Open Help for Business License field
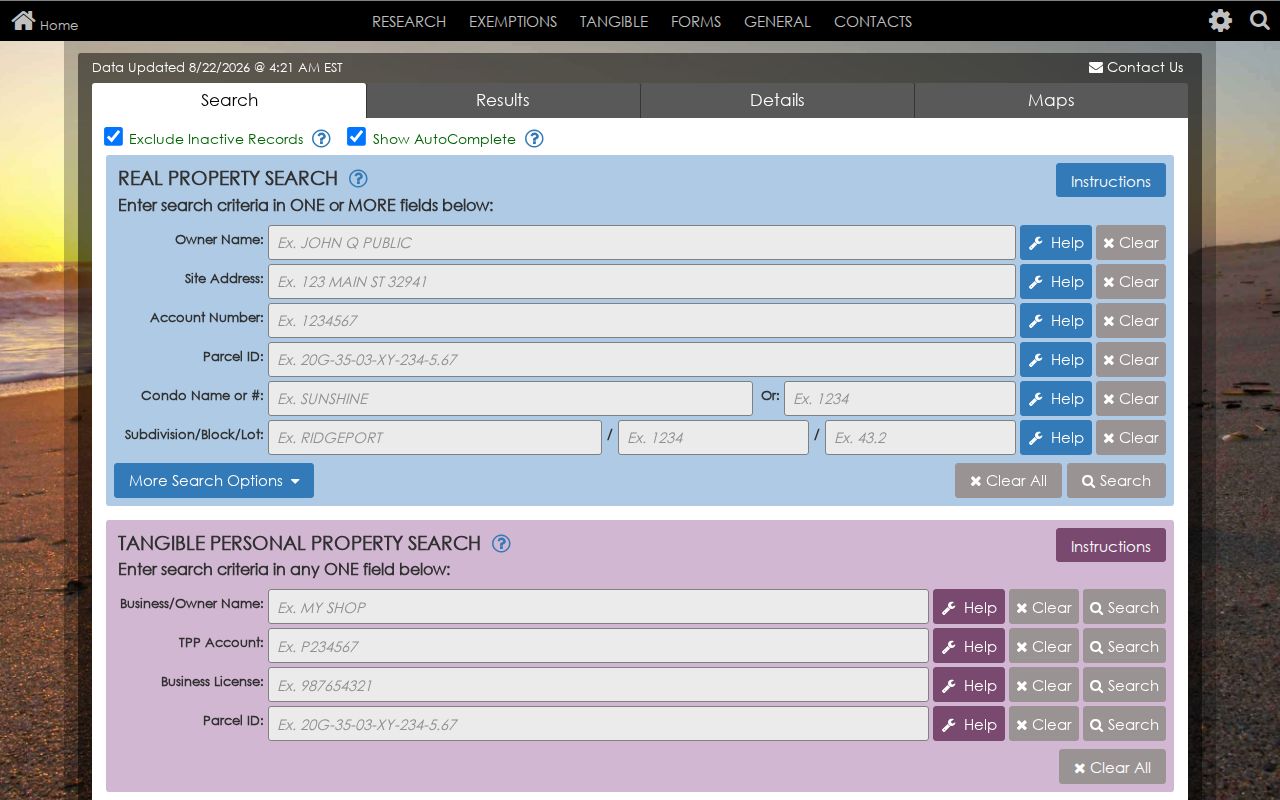This screenshot has height=800, width=1280. tap(969, 685)
